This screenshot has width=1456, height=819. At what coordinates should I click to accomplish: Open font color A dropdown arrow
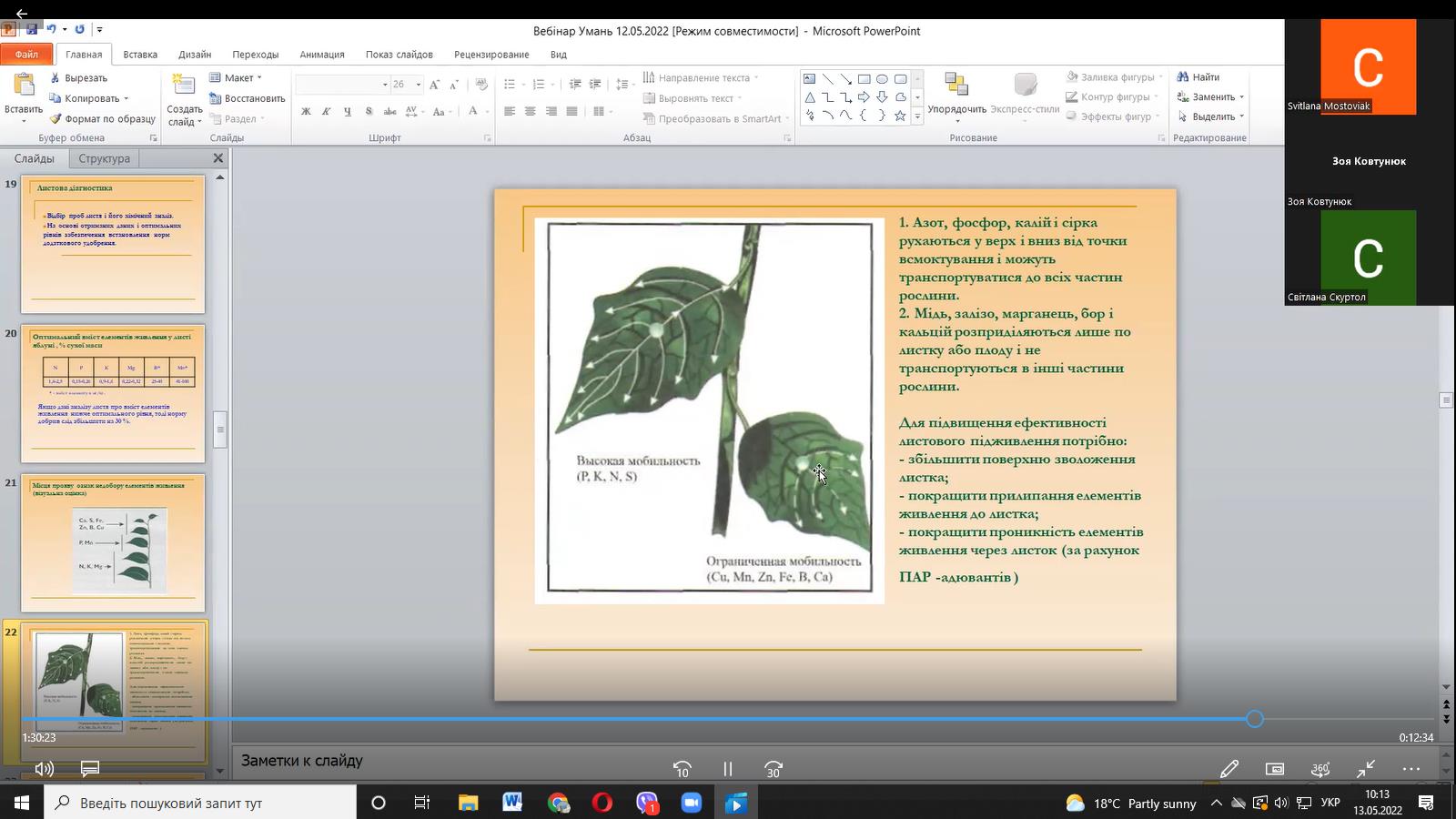486,111
